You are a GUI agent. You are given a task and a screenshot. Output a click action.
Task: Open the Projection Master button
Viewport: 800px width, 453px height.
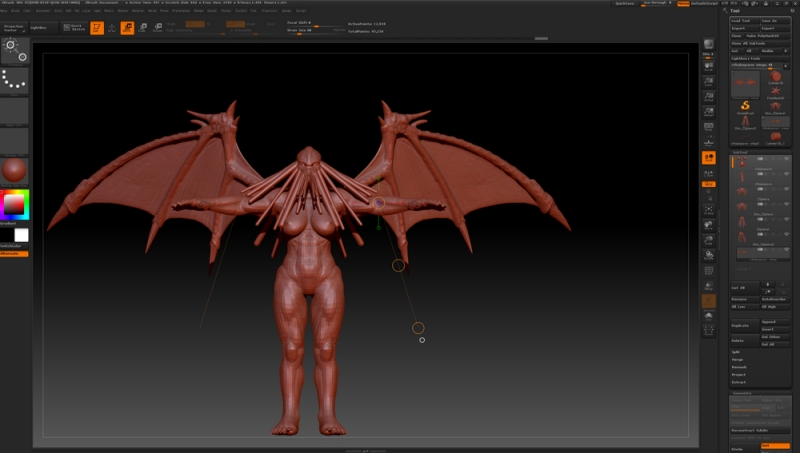pos(14,27)
